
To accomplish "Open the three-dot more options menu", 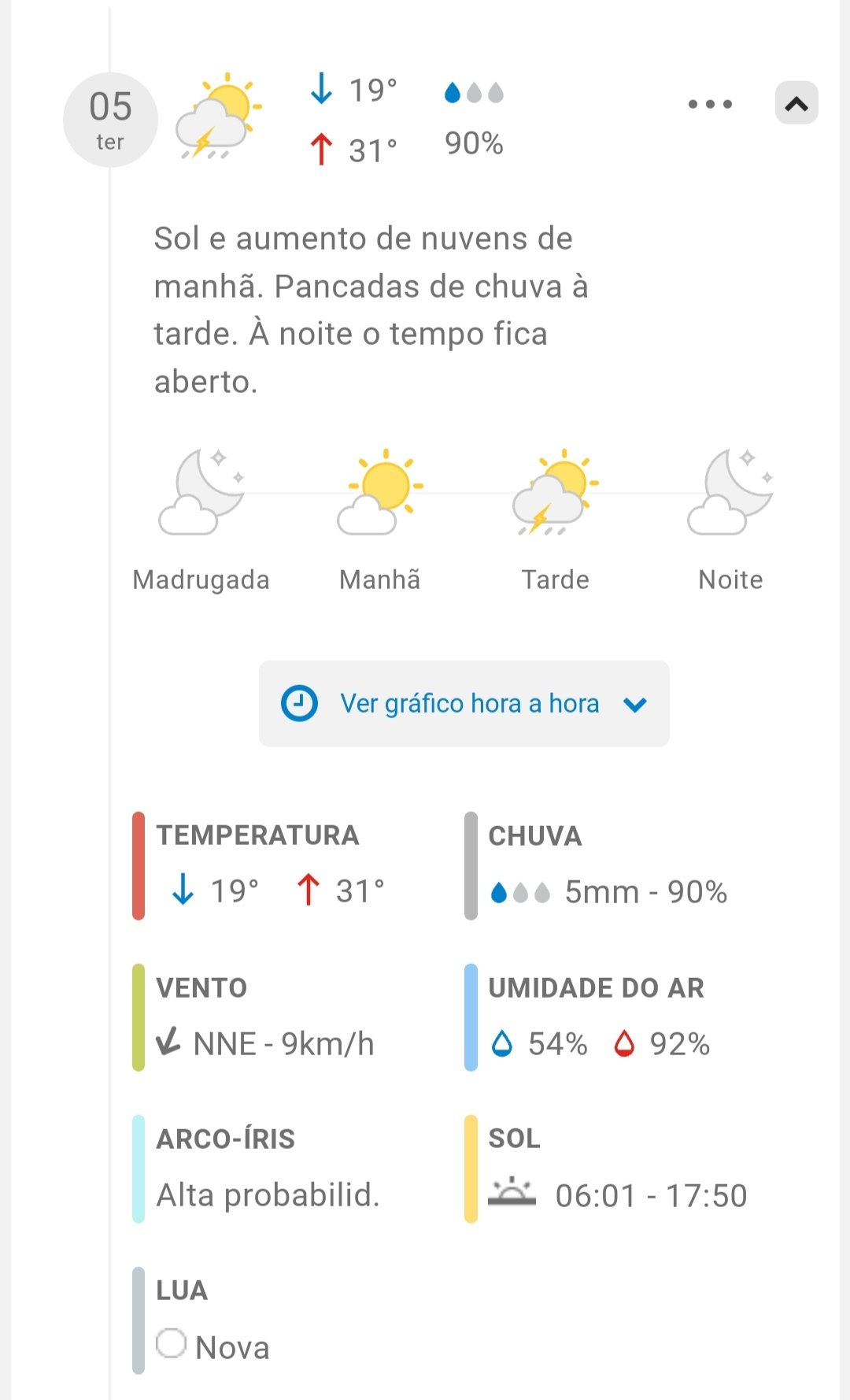I will 710,104.
